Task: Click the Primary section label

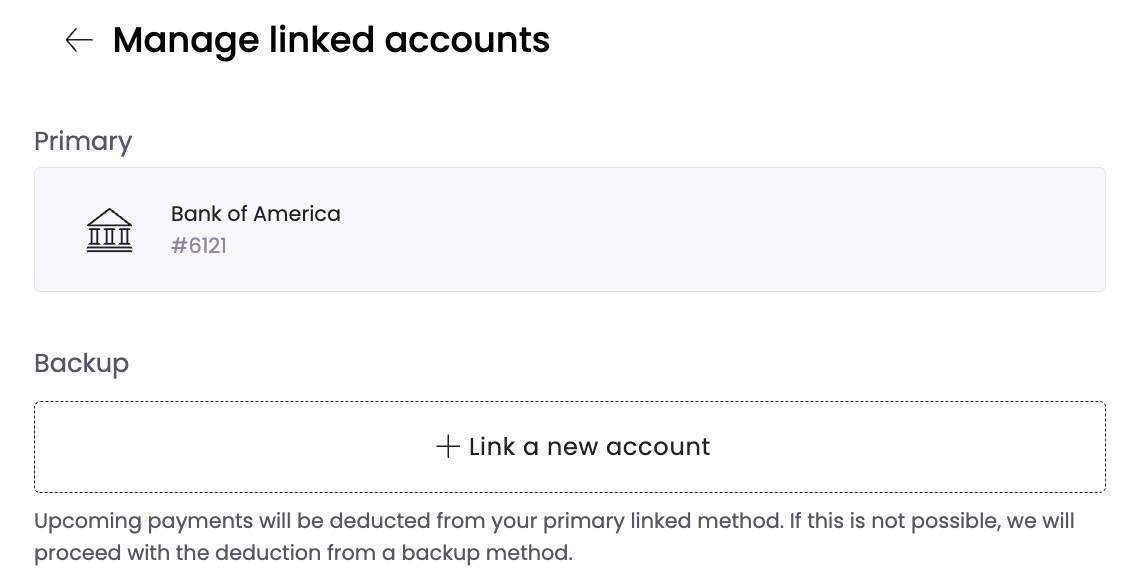Action: [x=83, y=142]
